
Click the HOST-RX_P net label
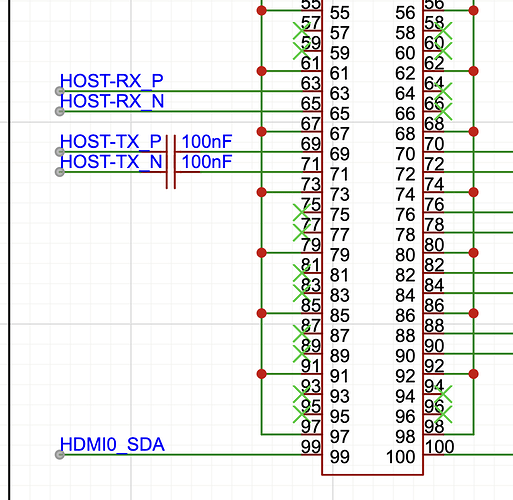pyautogui.click(x=112, y=81)
